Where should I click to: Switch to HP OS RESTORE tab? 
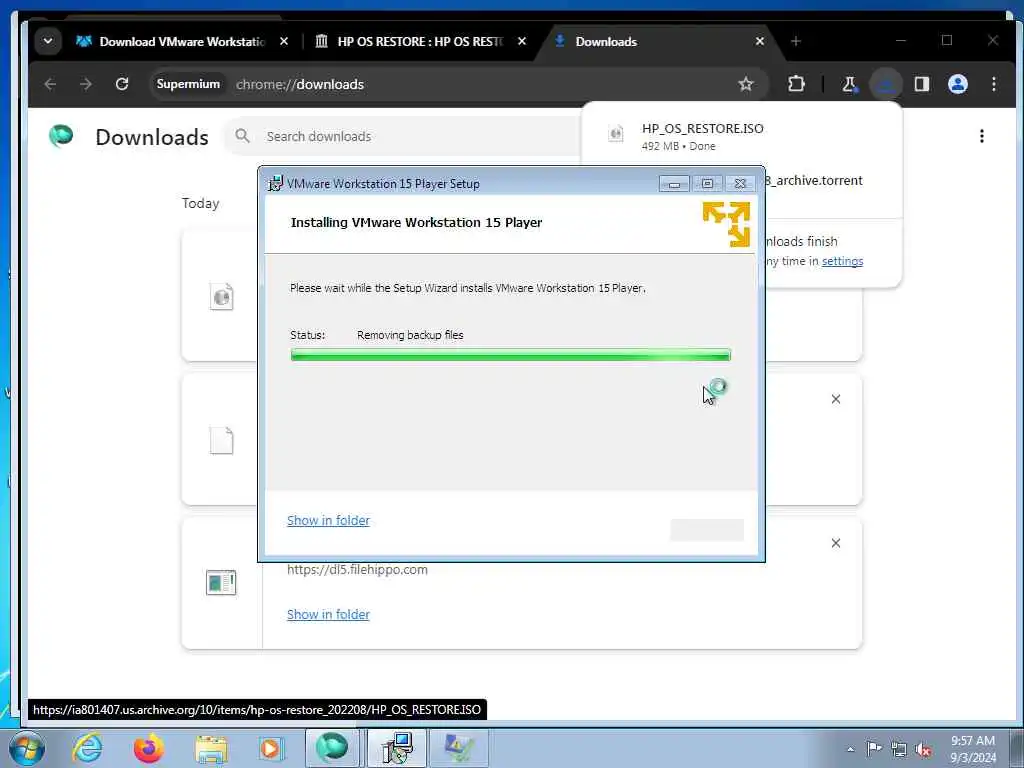419,42
